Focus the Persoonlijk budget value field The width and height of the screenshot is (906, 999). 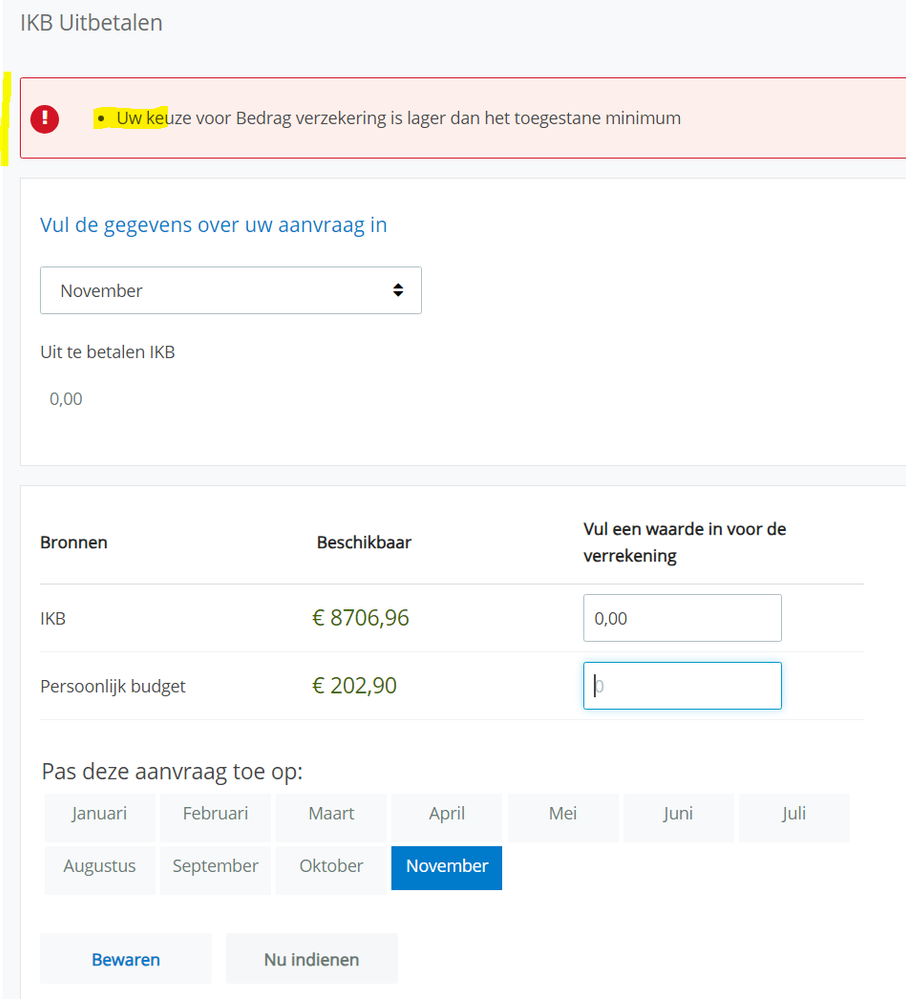coord(681,685)
